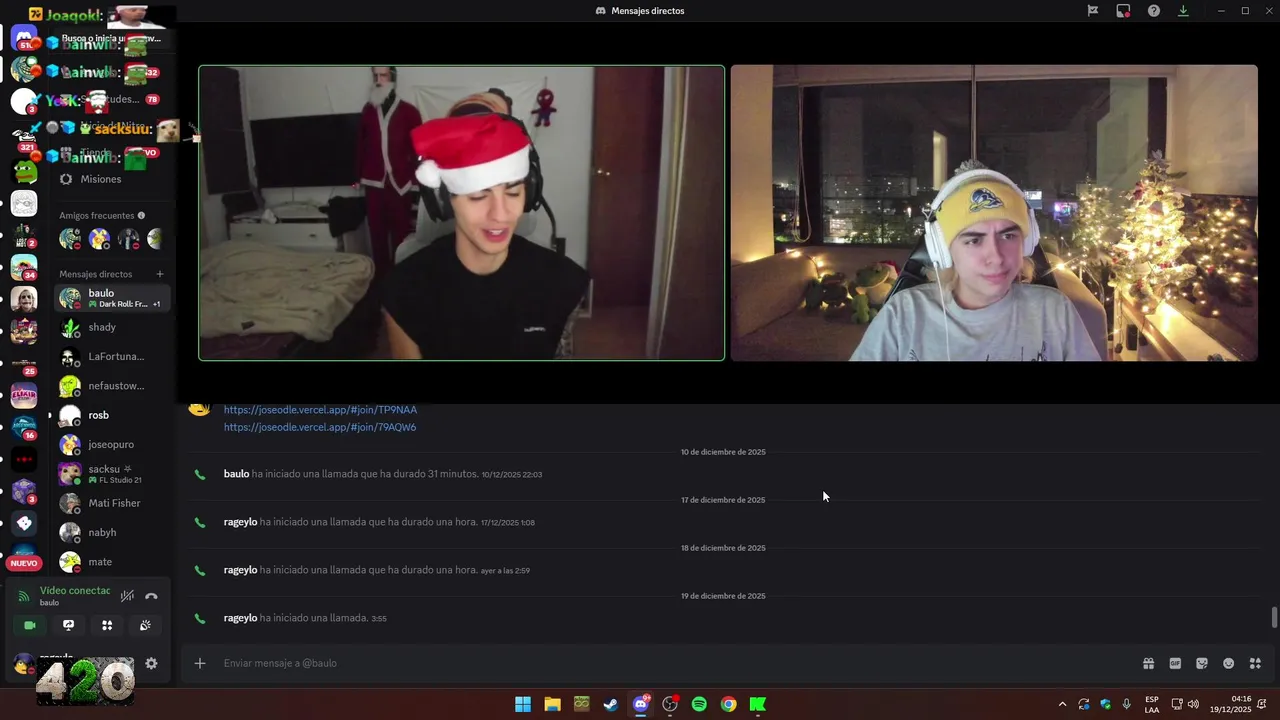Open LaFortuna conversation
Screen dimensions: 1280x720
112,356
